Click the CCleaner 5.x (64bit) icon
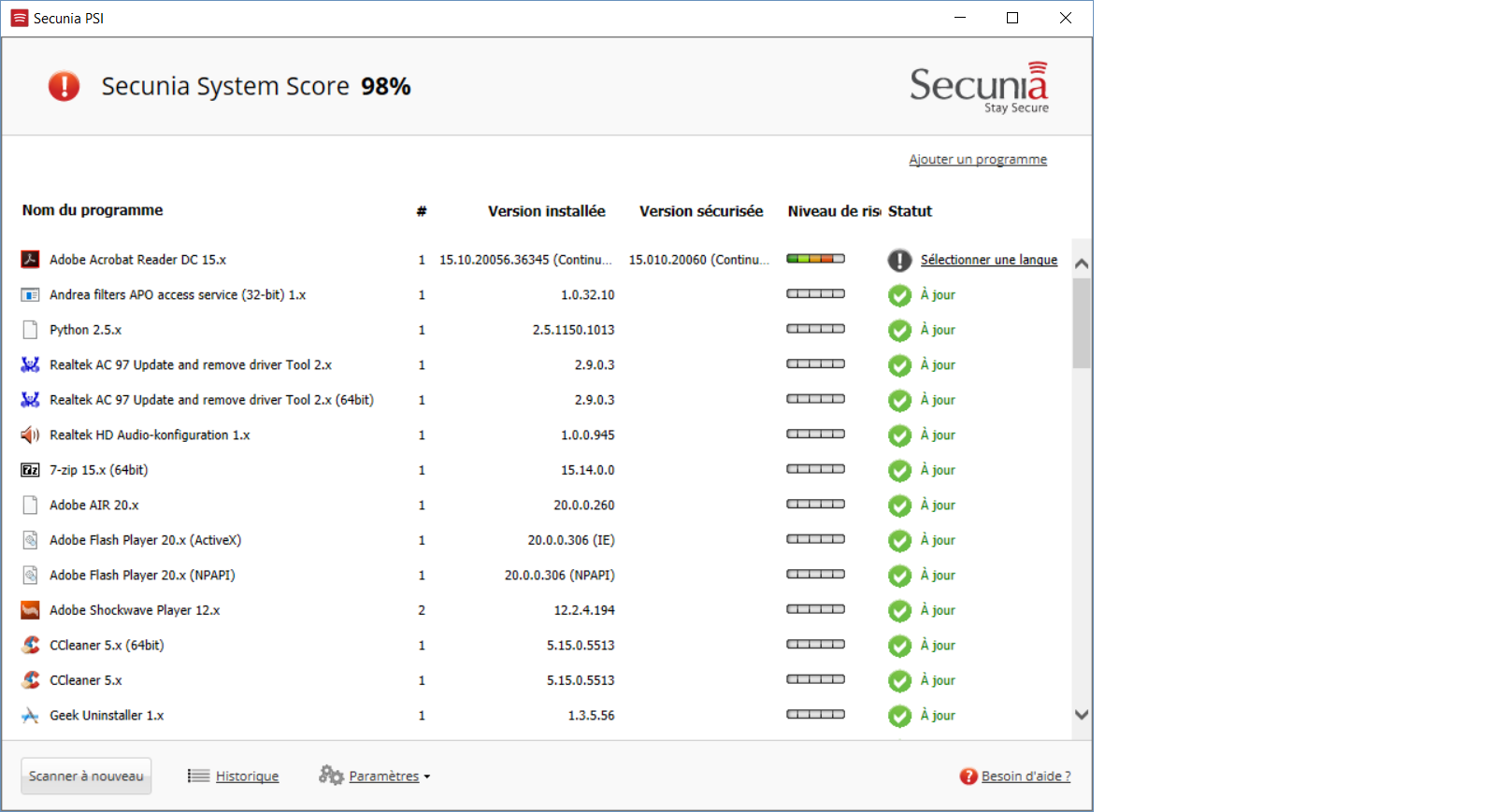This screenshot has height=812, width=1507. pyautogui.click(x=30, y=646)
